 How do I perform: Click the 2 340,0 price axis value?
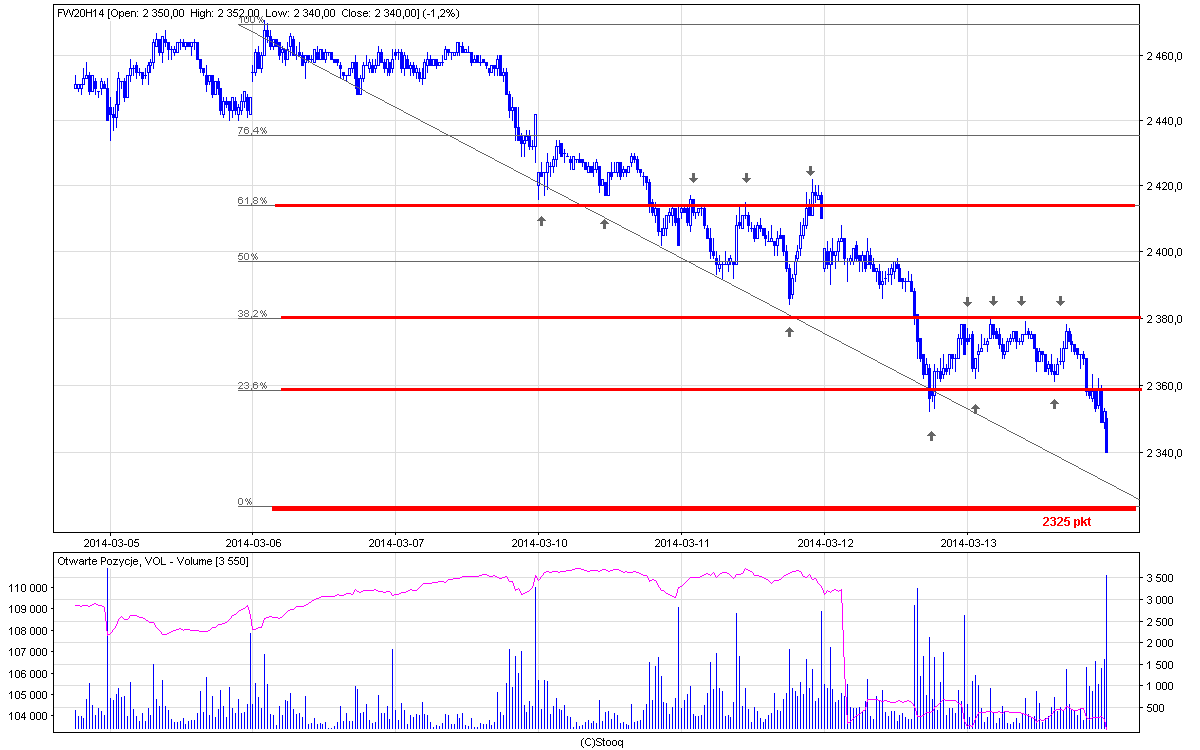pos(1166,453)
